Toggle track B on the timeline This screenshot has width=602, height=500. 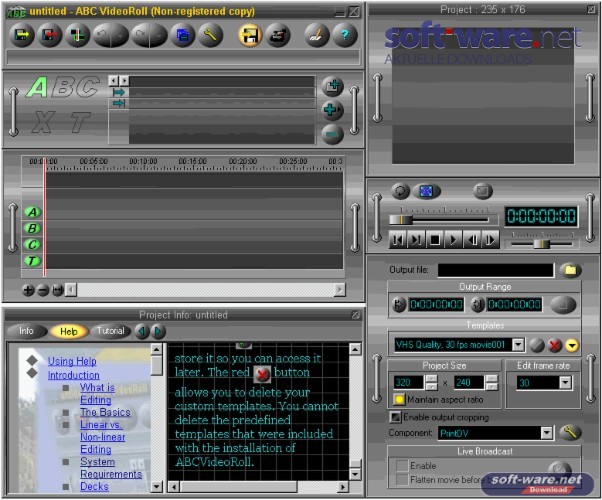click(x=32, y=228)
